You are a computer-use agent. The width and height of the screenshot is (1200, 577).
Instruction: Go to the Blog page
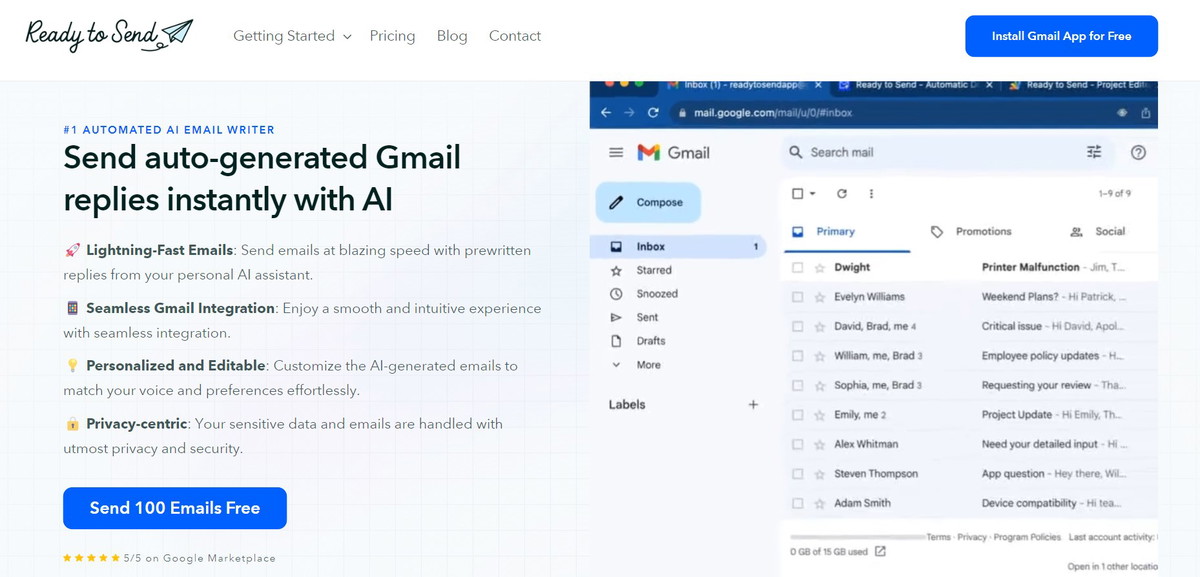tap(452, 36)
